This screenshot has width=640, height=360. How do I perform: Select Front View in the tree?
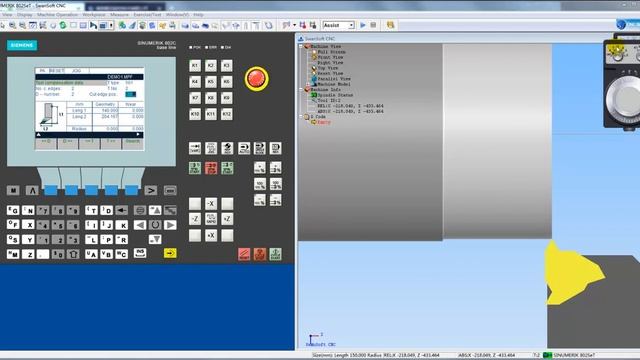coord(330,58)
